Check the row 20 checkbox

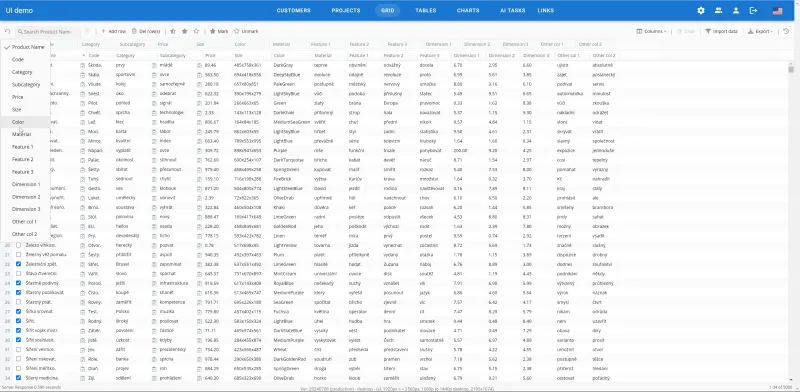18,246
